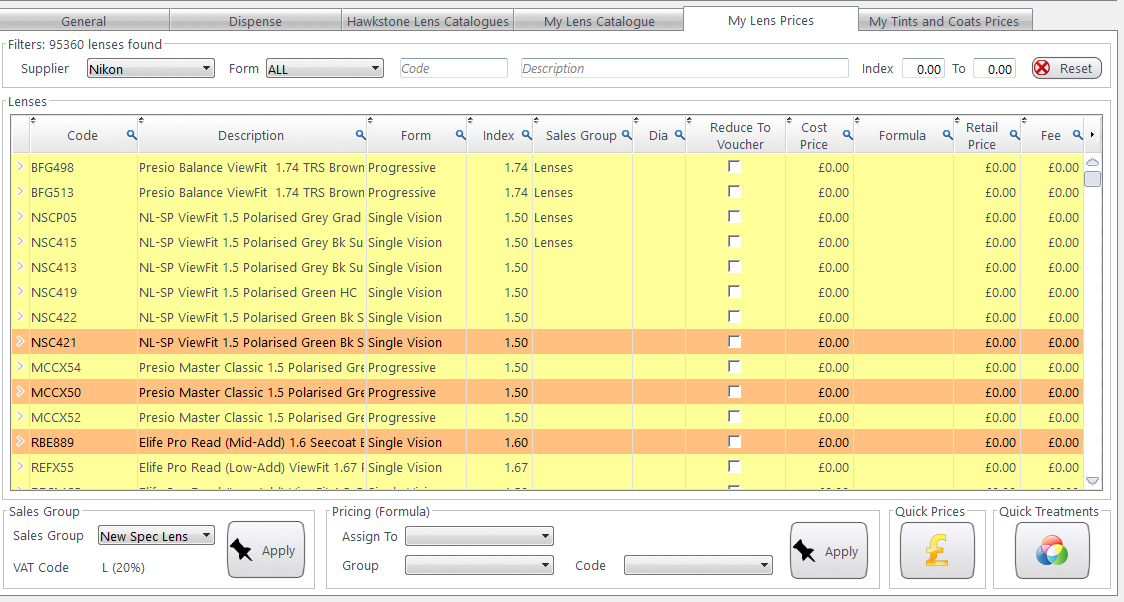Viewport: 1124px width, 602px height.
Task: Click the Fee column magnifier icon
Action: click(1077, 135)
